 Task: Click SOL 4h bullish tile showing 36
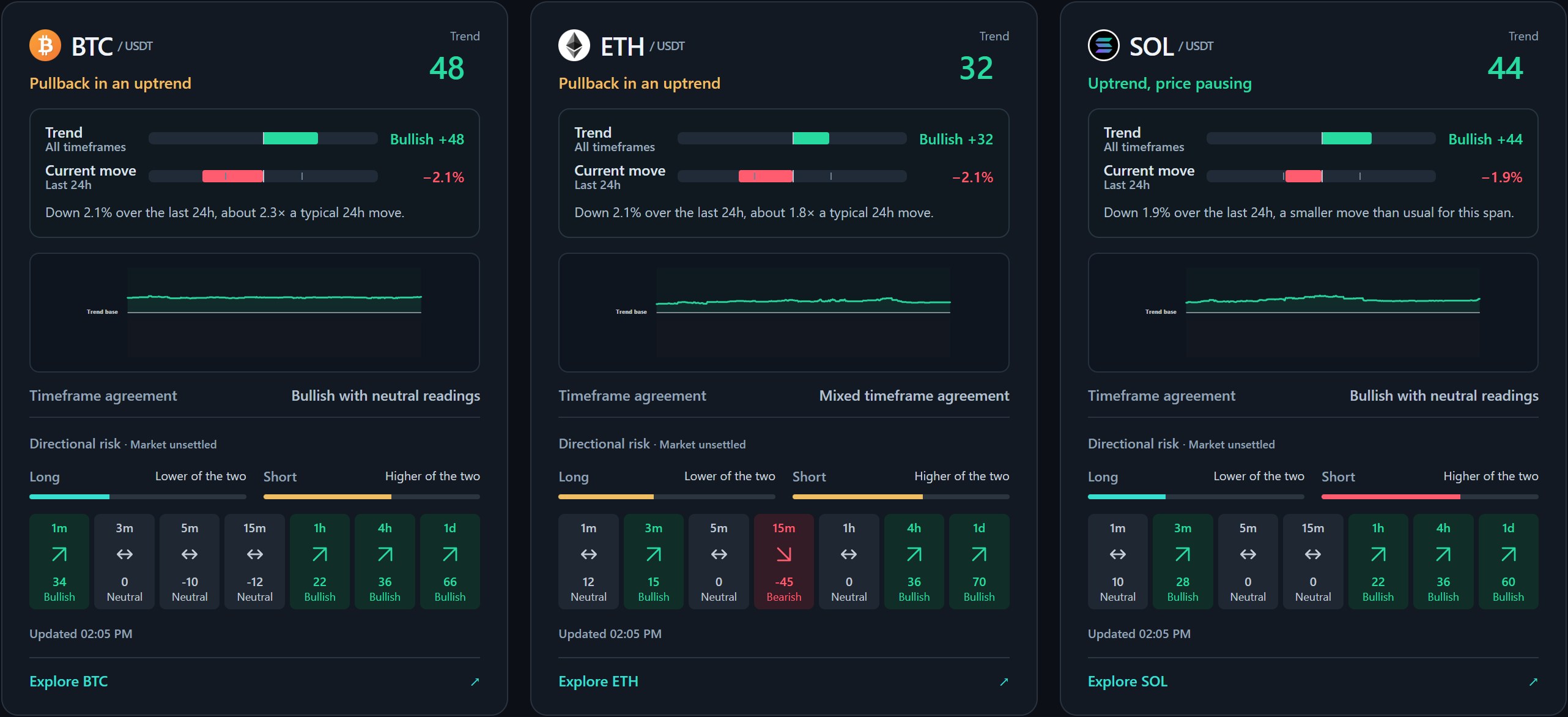point(1443,562)
